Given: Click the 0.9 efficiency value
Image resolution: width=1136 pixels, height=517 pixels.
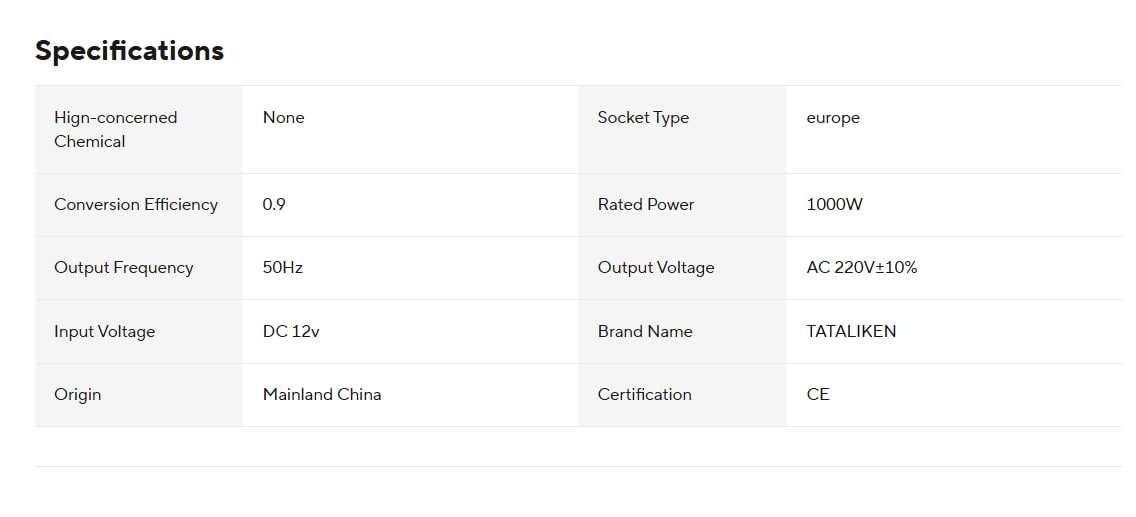Looking at the screenshot, I should pyautogui.click(x=274, y=205).
